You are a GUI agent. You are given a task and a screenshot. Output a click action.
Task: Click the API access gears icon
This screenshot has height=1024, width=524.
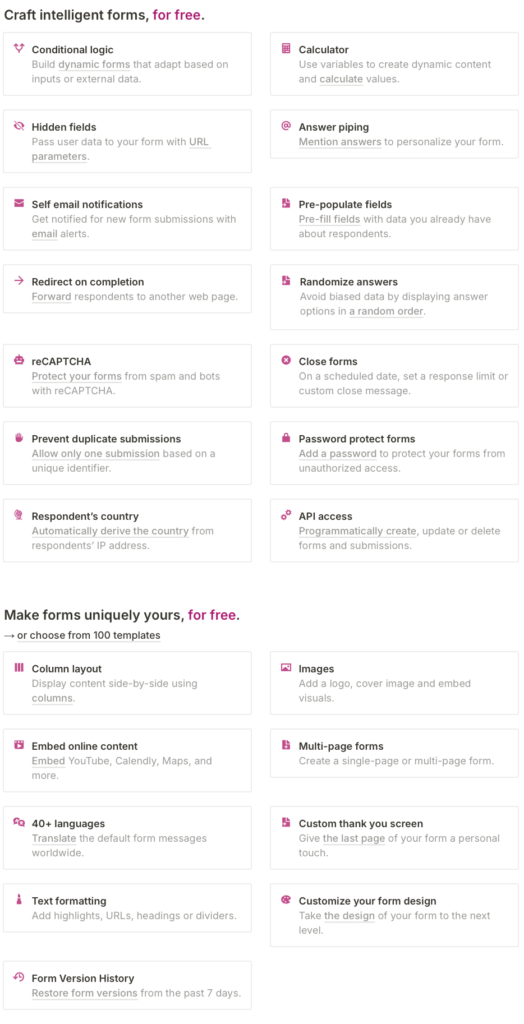coord(286,515)
